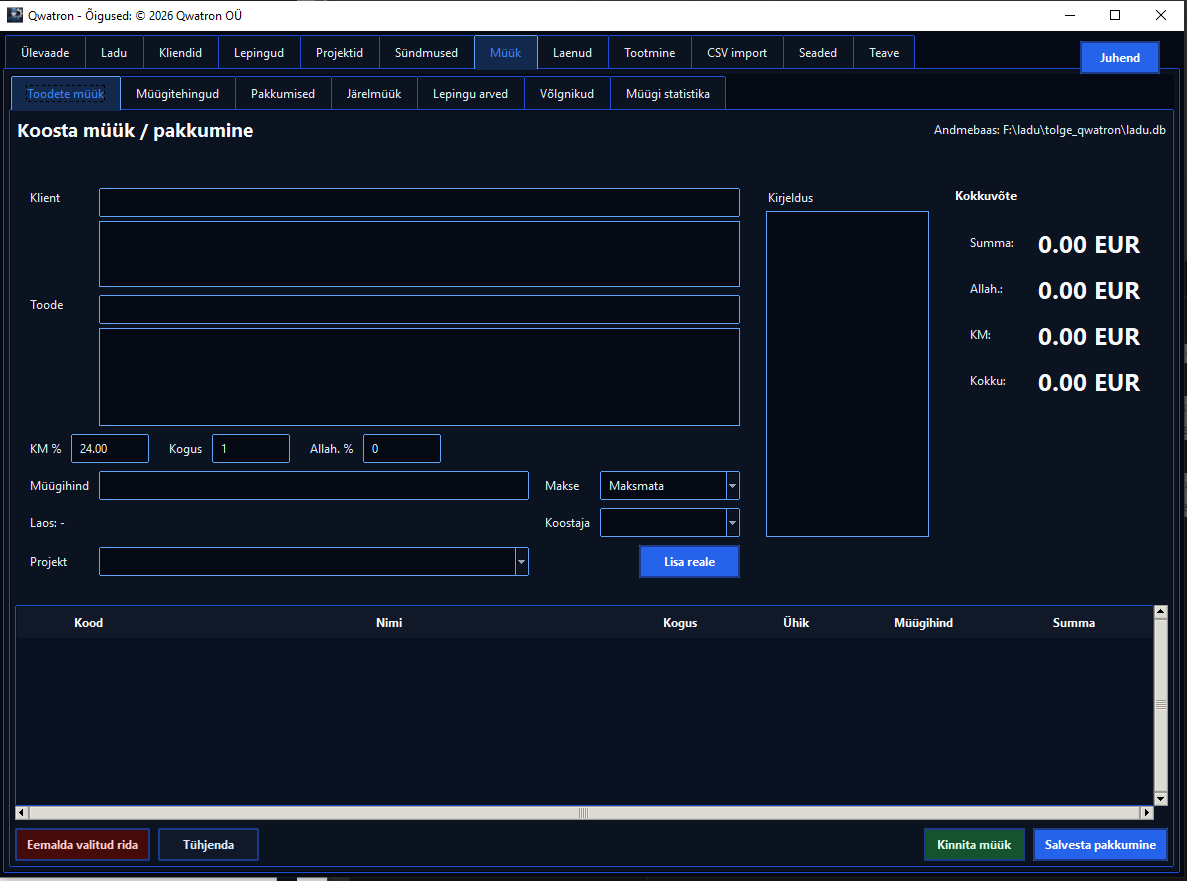The width and height of the screenshot is (1187, 881).
Task: Select the Toodete müük sub-tab
Action: (66, 94)
